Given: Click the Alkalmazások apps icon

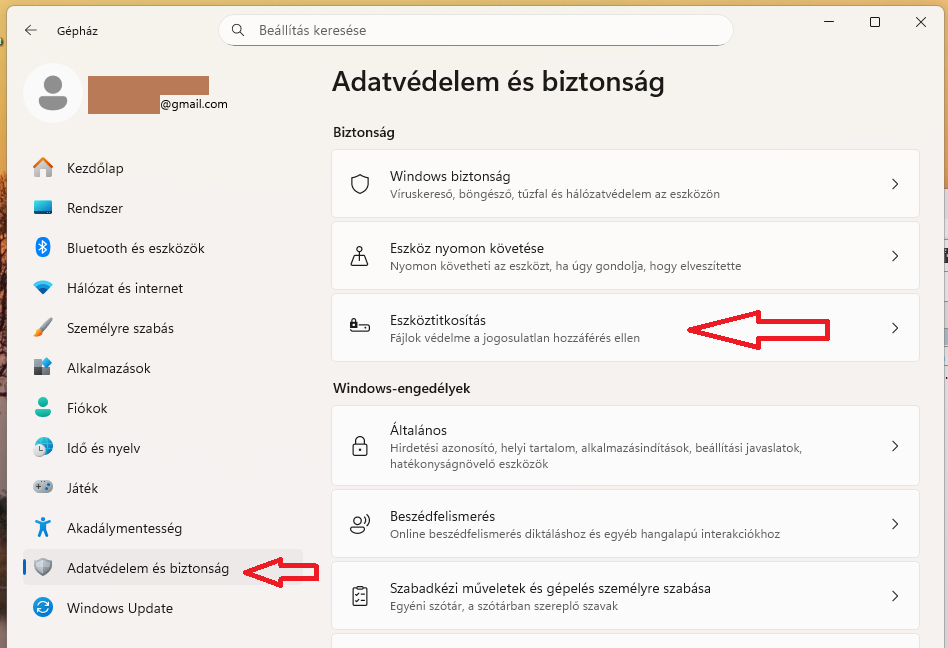Looking at the screenshot, I should [x=43, y=368].
